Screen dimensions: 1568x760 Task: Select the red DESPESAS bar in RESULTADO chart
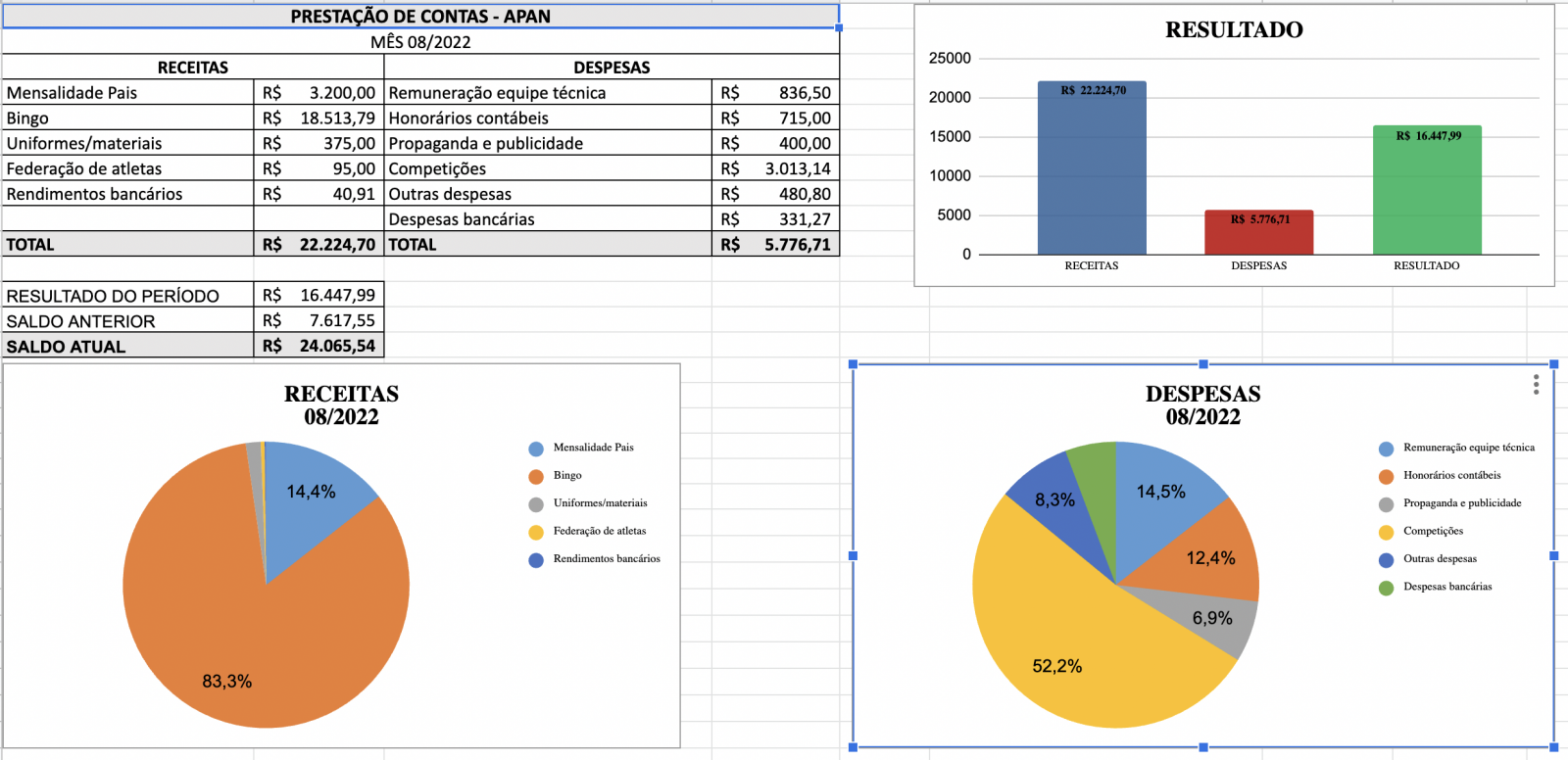coord(1258,235)
